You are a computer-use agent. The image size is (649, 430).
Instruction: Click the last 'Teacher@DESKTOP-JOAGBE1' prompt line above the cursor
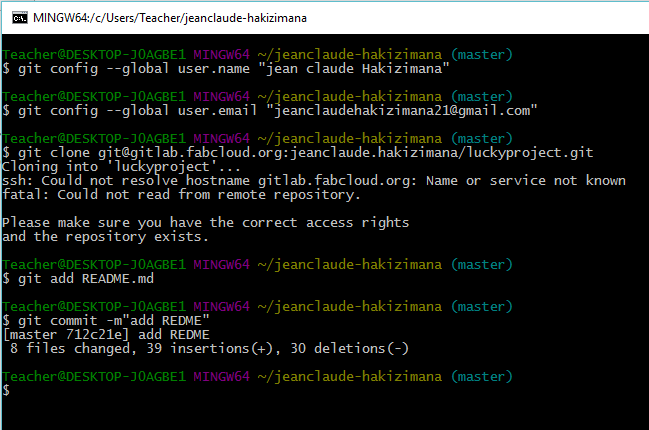[257, 377]
